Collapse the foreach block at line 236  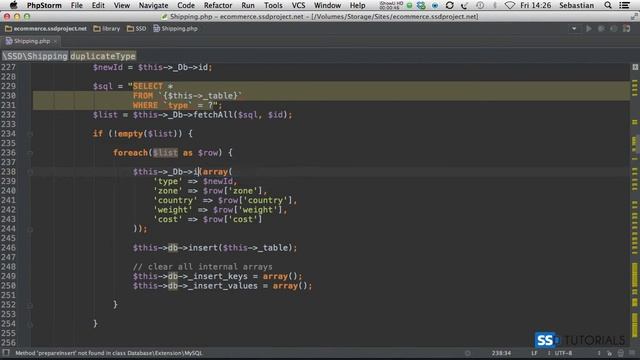(x=30, y=153)
